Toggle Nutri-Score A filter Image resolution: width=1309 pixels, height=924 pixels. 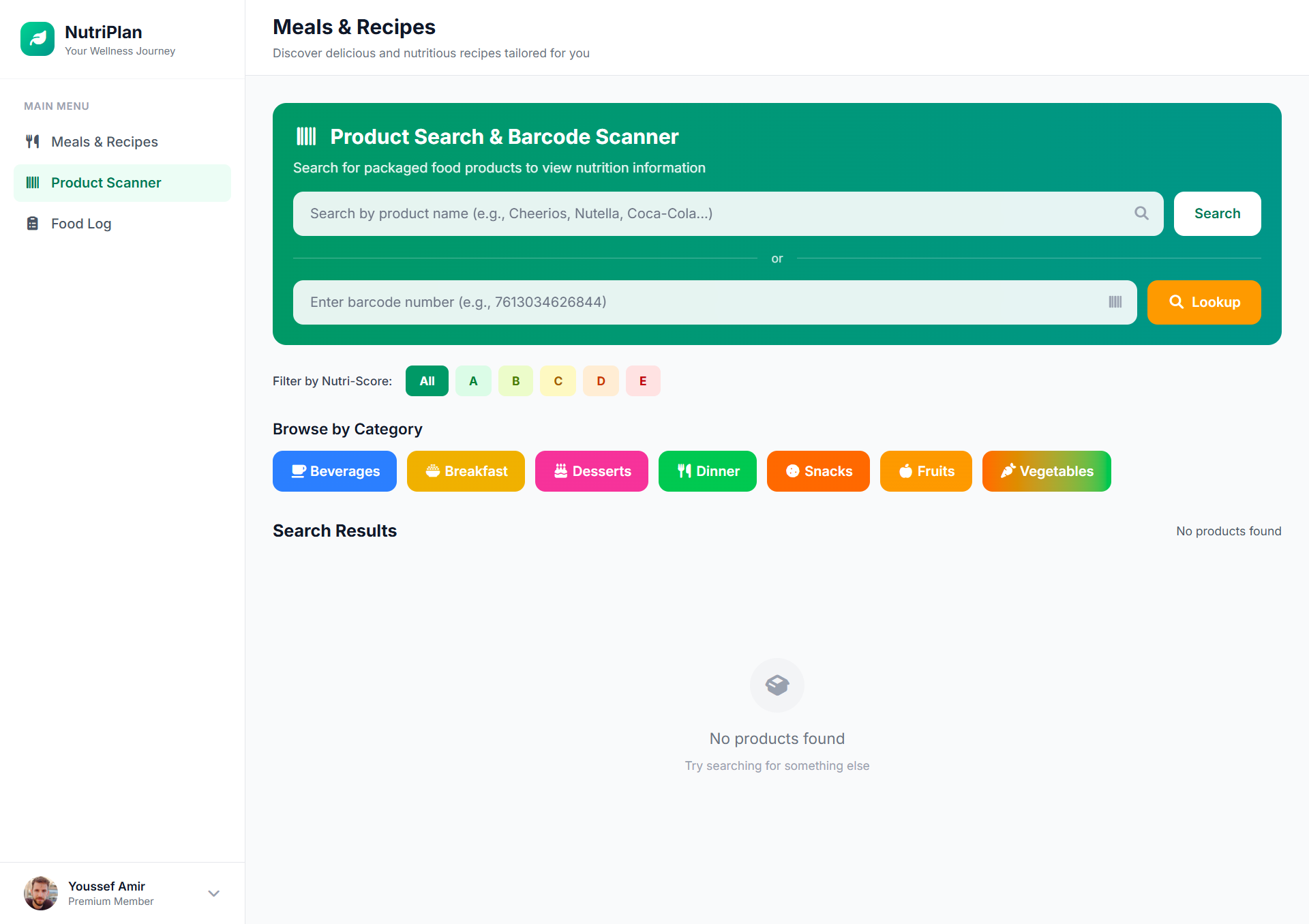coord(473,381)
